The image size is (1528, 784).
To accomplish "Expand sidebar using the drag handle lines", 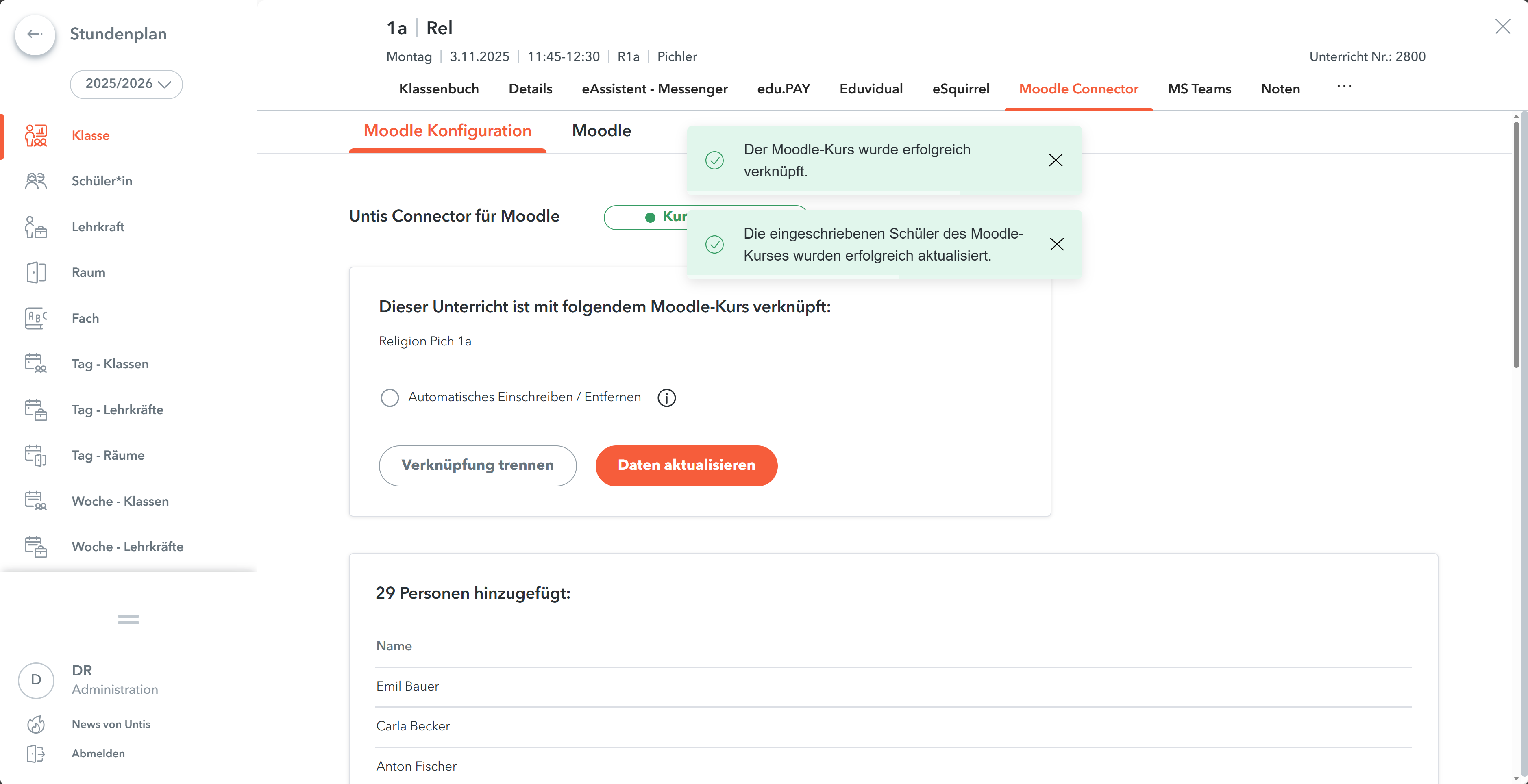I will tap(128, 619).
